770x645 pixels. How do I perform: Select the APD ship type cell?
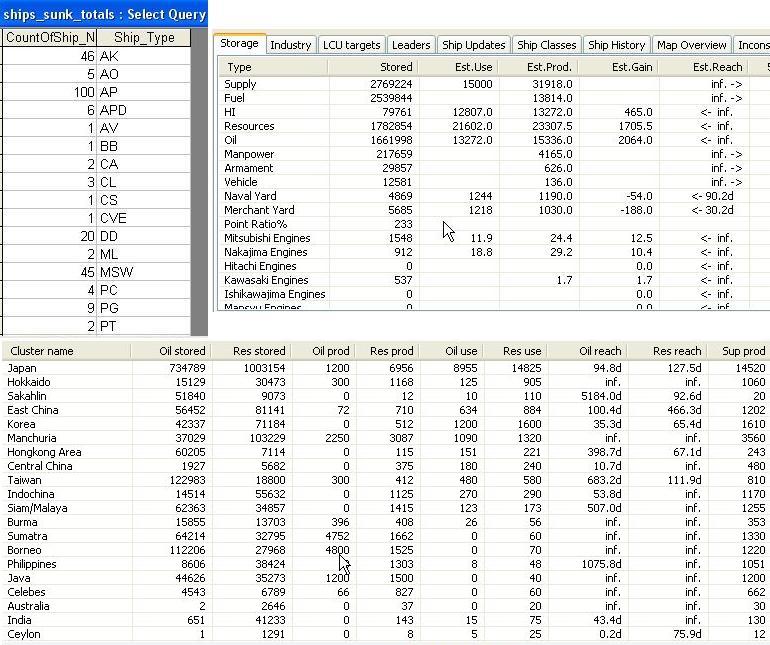point(144,110)
